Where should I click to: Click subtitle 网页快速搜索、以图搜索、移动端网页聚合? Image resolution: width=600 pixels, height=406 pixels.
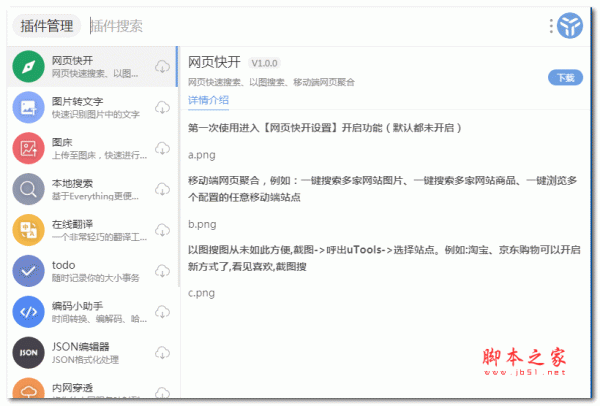pos(271,82)
